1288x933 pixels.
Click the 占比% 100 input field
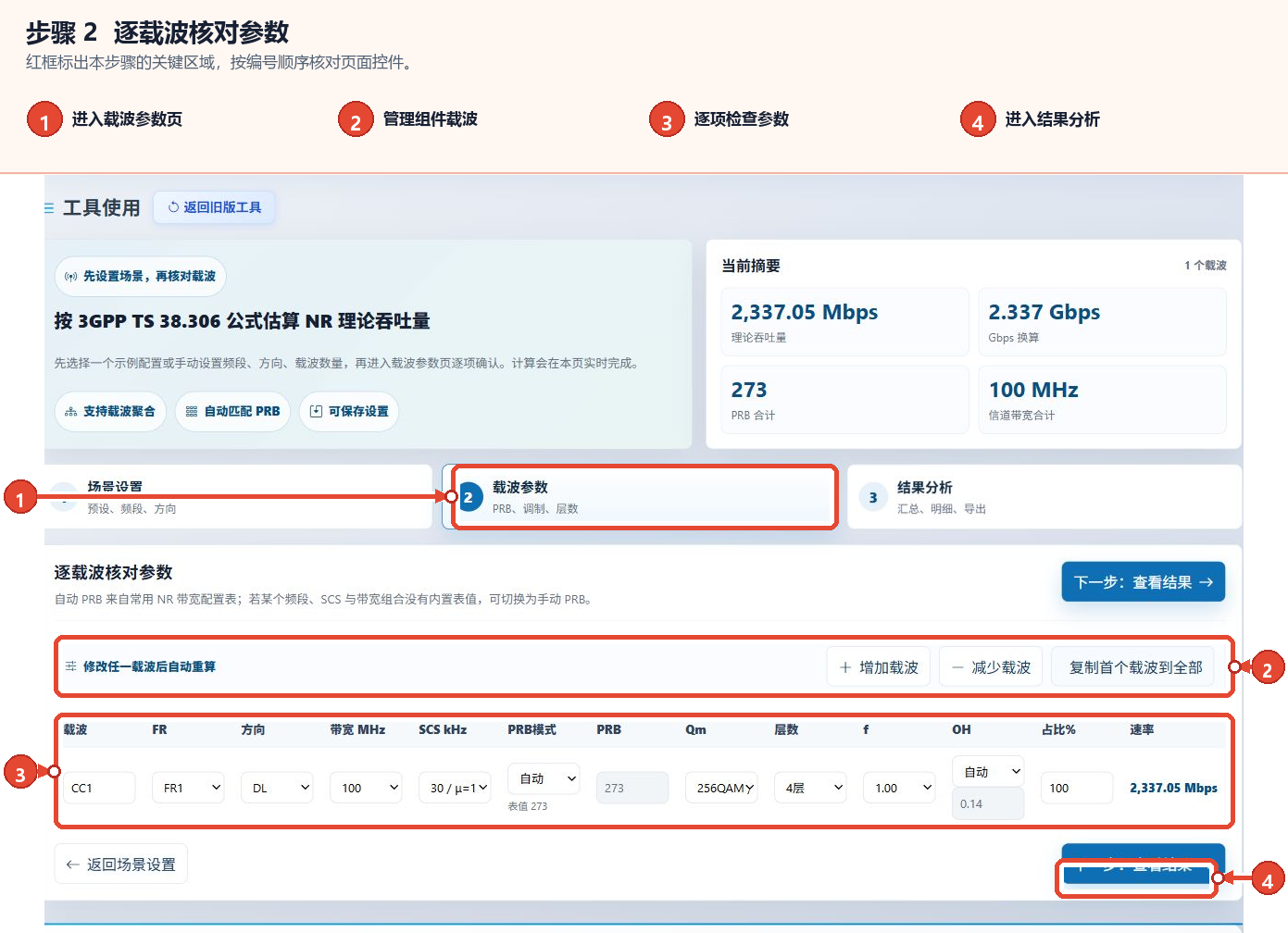[x=1077, y=788]
